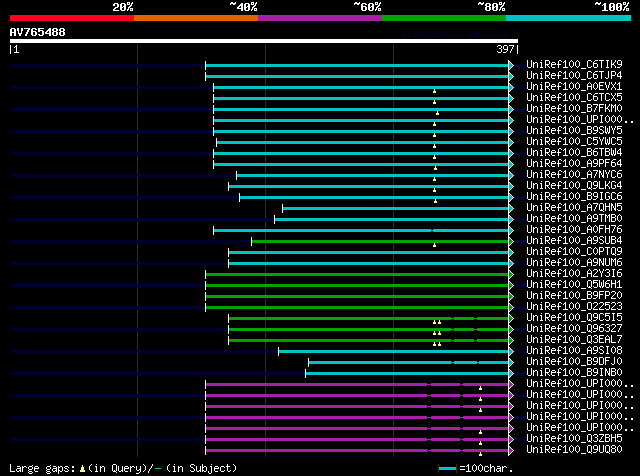Click the purple arrowhead ending the Q3ZBH5 row
The width and height of the screenshot is (640, 476).
pyautogui.click(x=511, y=440)
